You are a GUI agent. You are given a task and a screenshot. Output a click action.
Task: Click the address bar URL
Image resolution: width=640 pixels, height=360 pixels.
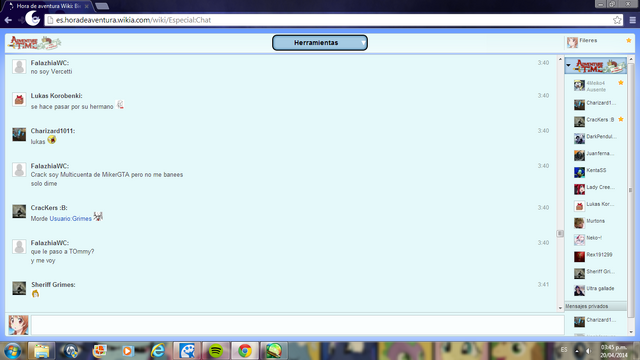click(133, 20)
